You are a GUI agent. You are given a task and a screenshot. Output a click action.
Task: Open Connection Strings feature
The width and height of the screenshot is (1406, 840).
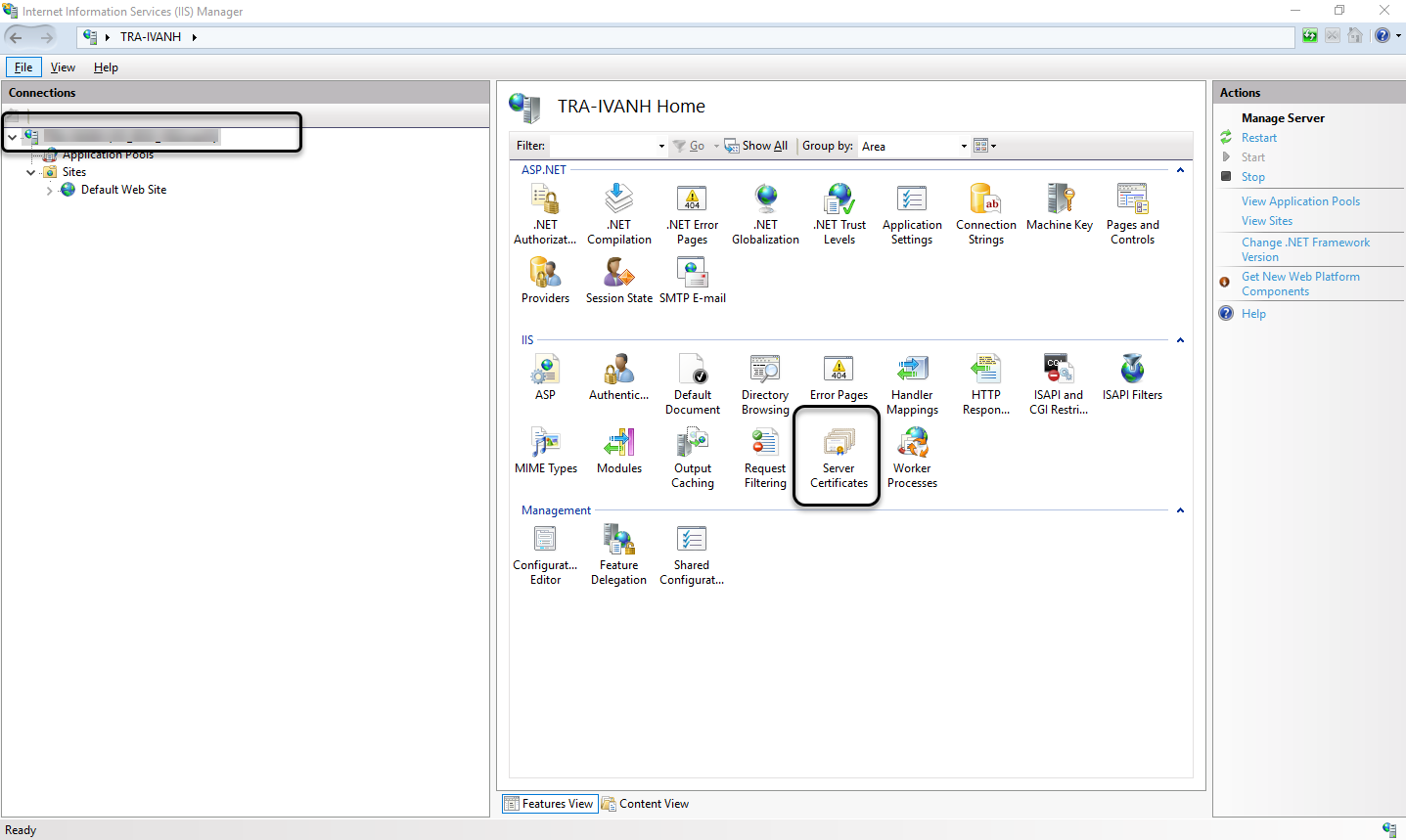985,214
